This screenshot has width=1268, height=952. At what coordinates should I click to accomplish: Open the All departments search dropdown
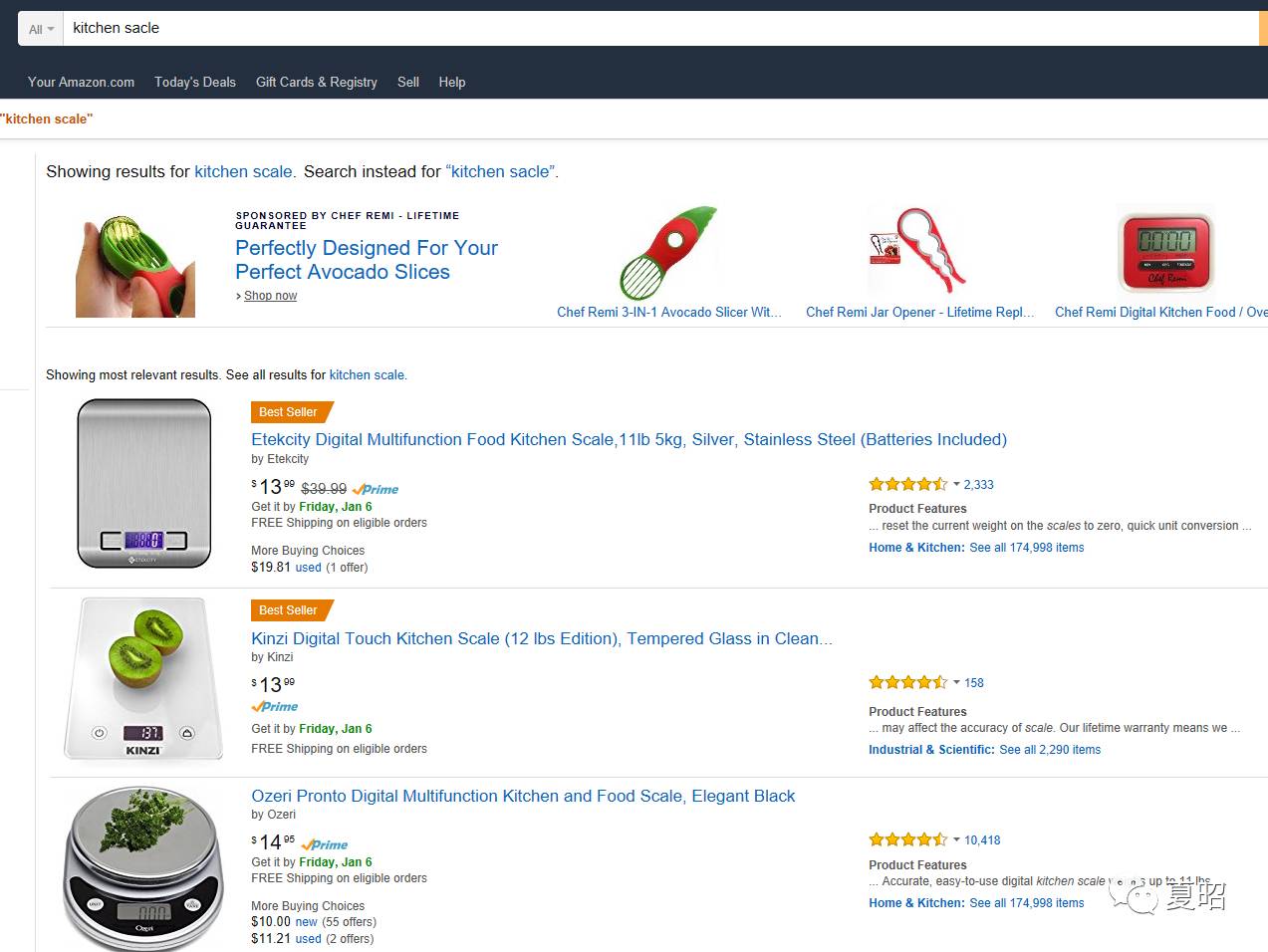point(41,29)
